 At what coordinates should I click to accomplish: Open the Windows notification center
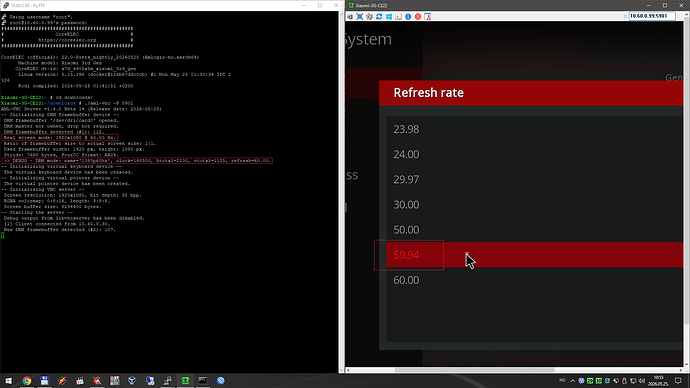tap(678, 381)
